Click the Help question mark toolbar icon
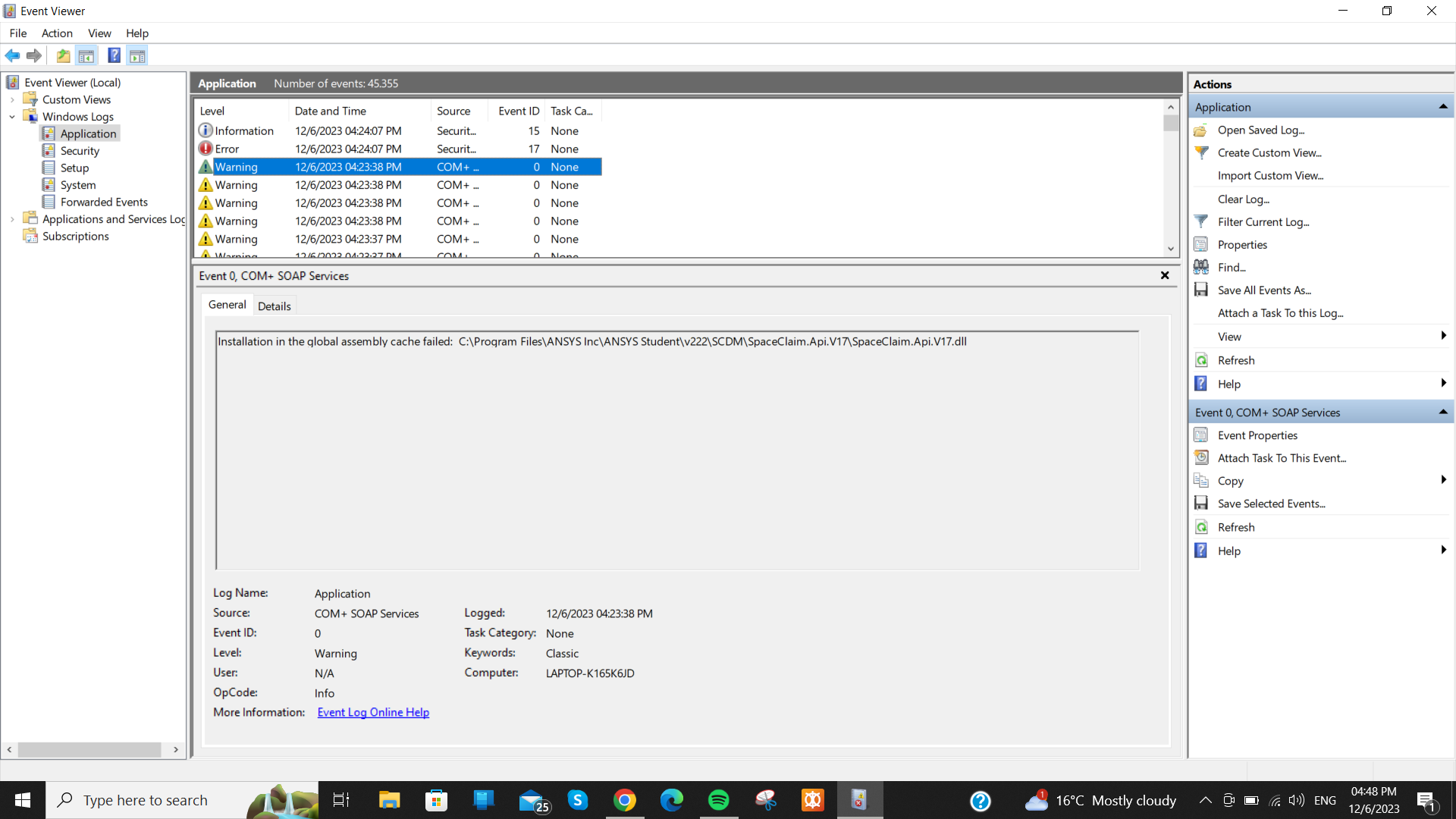The width and height of the screenshot is (1456, 819). click(114, 55)
